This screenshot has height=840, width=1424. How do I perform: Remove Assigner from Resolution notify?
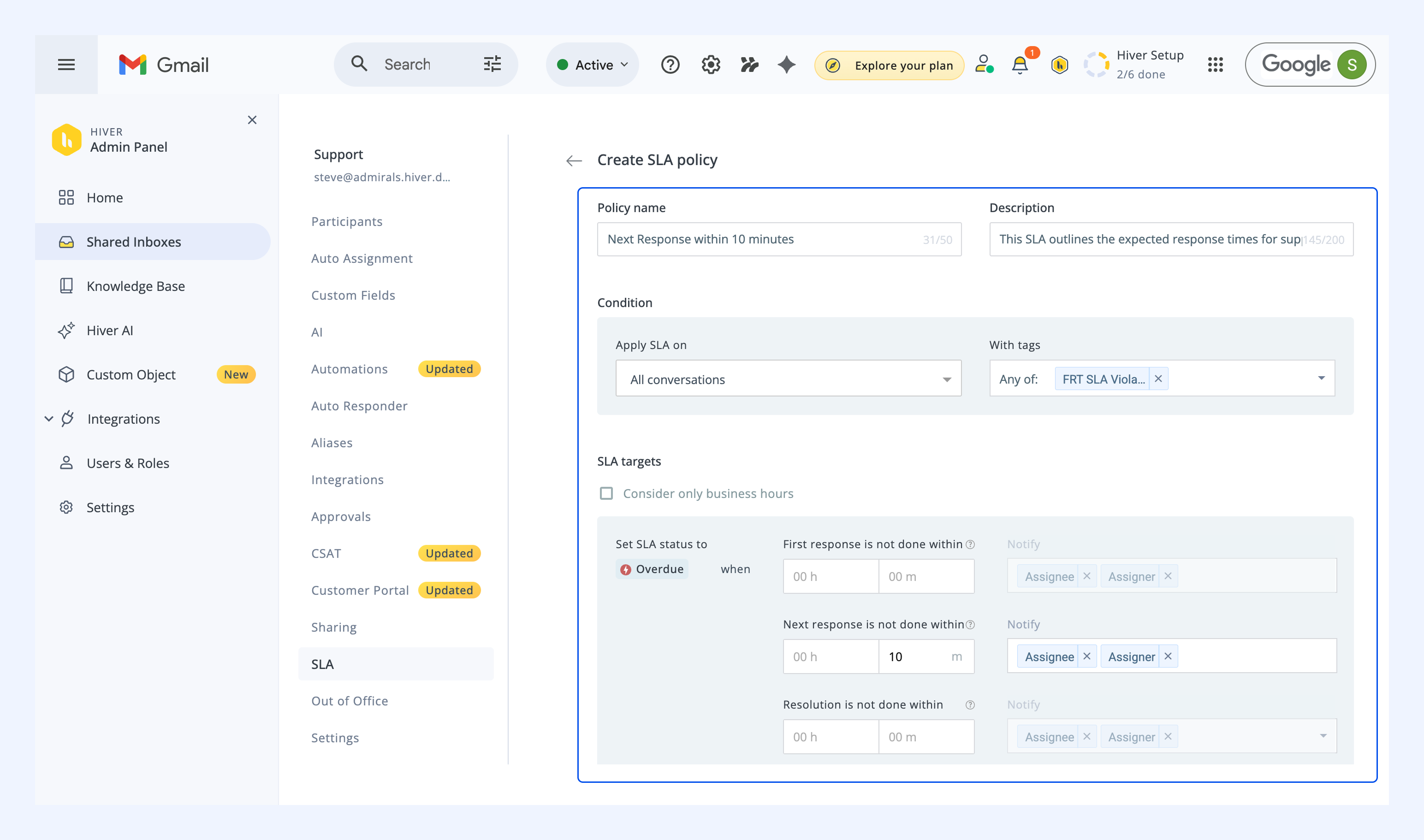pos(1168,736)
